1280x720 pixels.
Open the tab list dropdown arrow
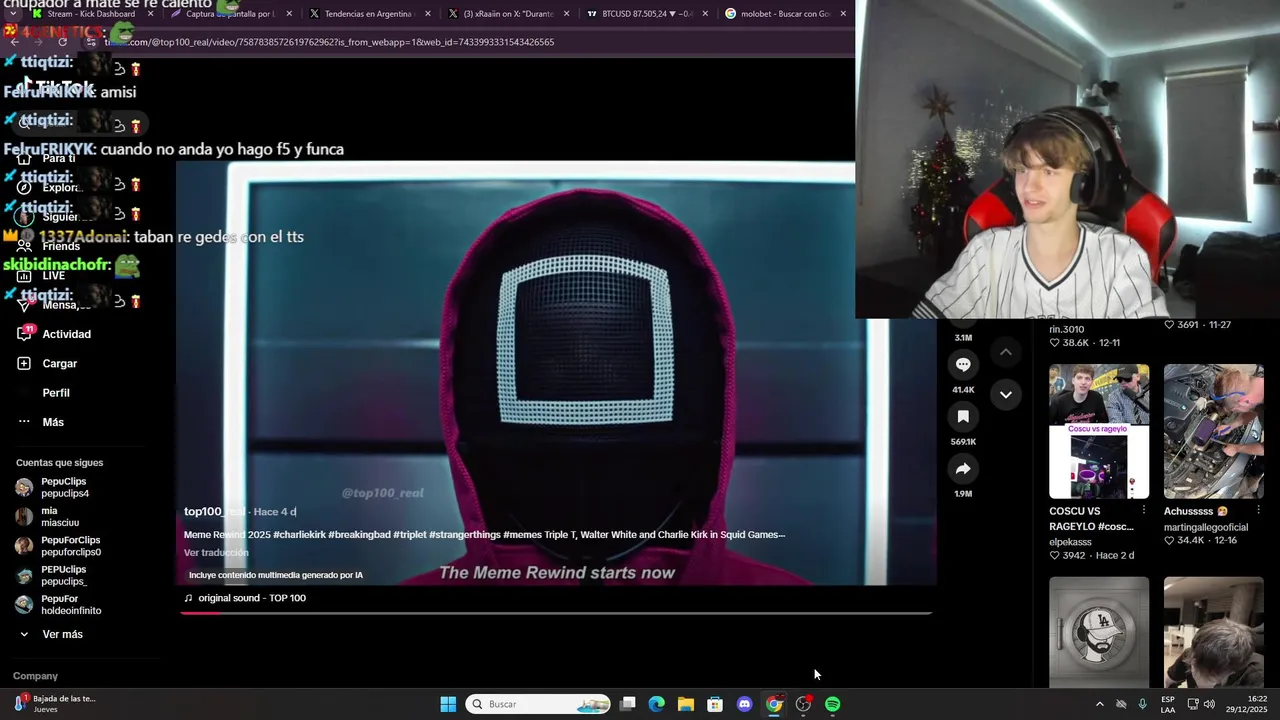click(13, 14)
